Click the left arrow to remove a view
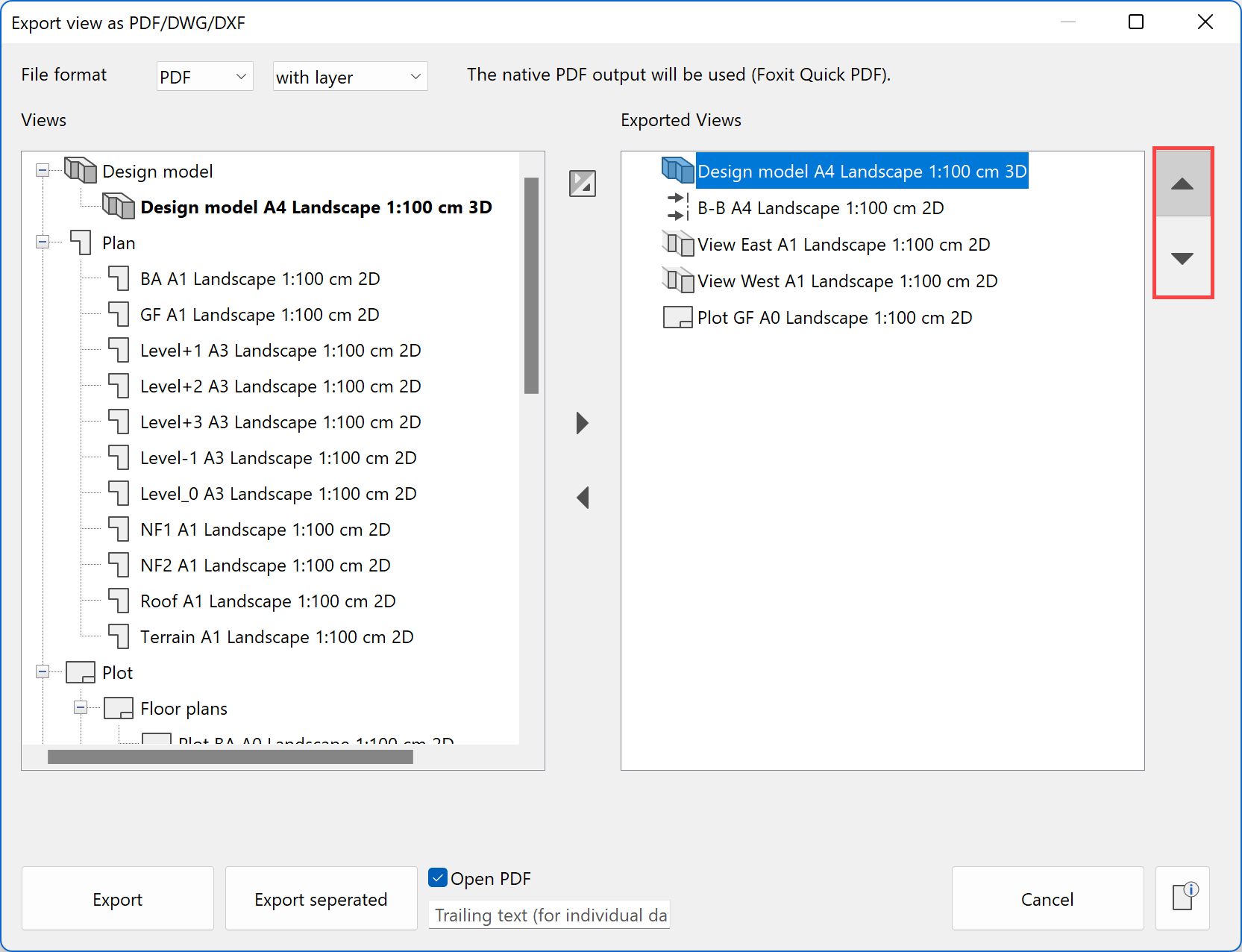 (583, 498)
